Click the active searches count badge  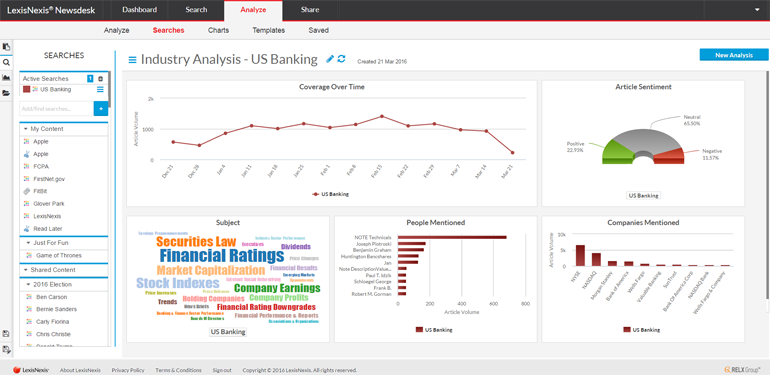90,79
